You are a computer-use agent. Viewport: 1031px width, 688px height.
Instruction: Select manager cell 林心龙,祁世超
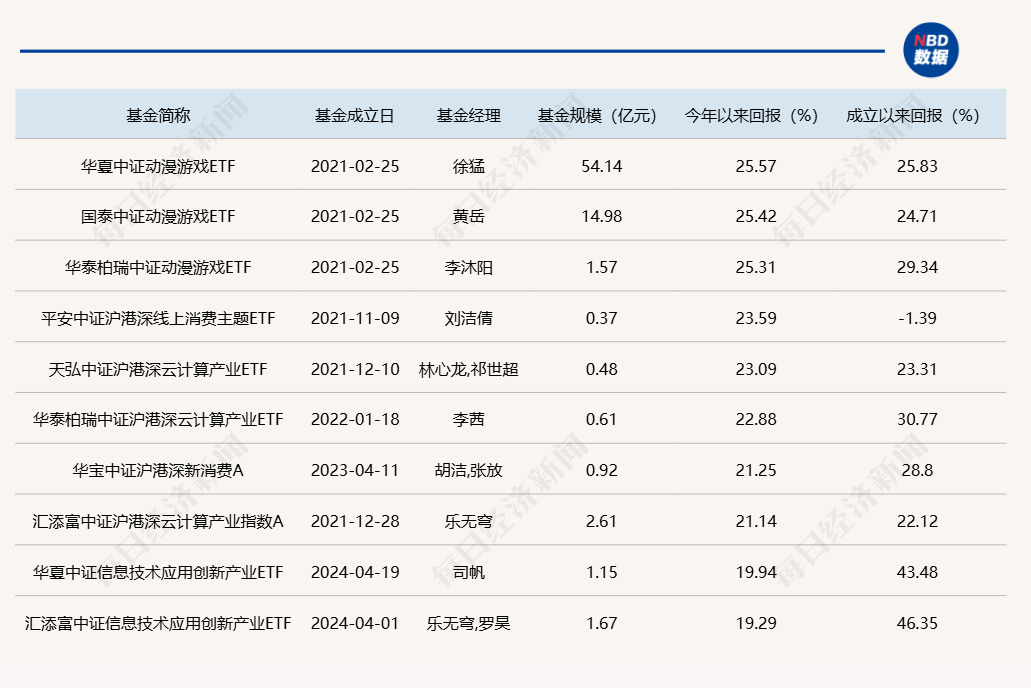pyautogui.click(x=469, y=370)
